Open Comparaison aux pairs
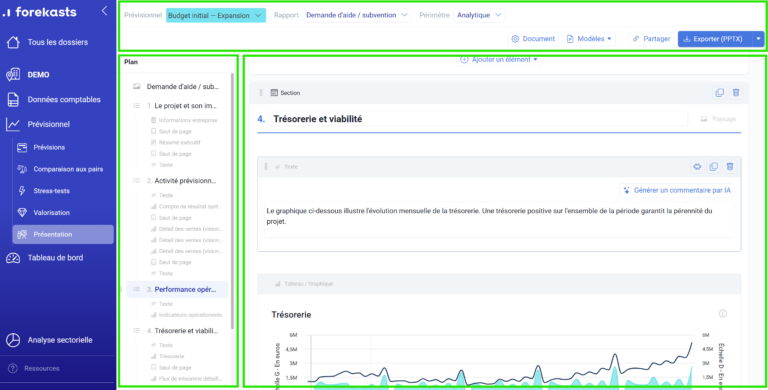The image size is (768, 390). (x=60, y=169)
